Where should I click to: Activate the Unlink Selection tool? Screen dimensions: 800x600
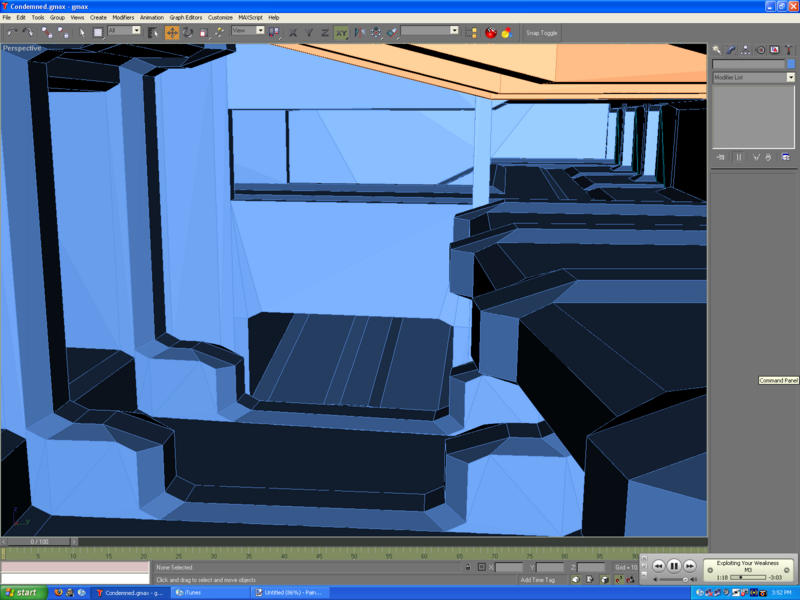click(x=63, y=33)
